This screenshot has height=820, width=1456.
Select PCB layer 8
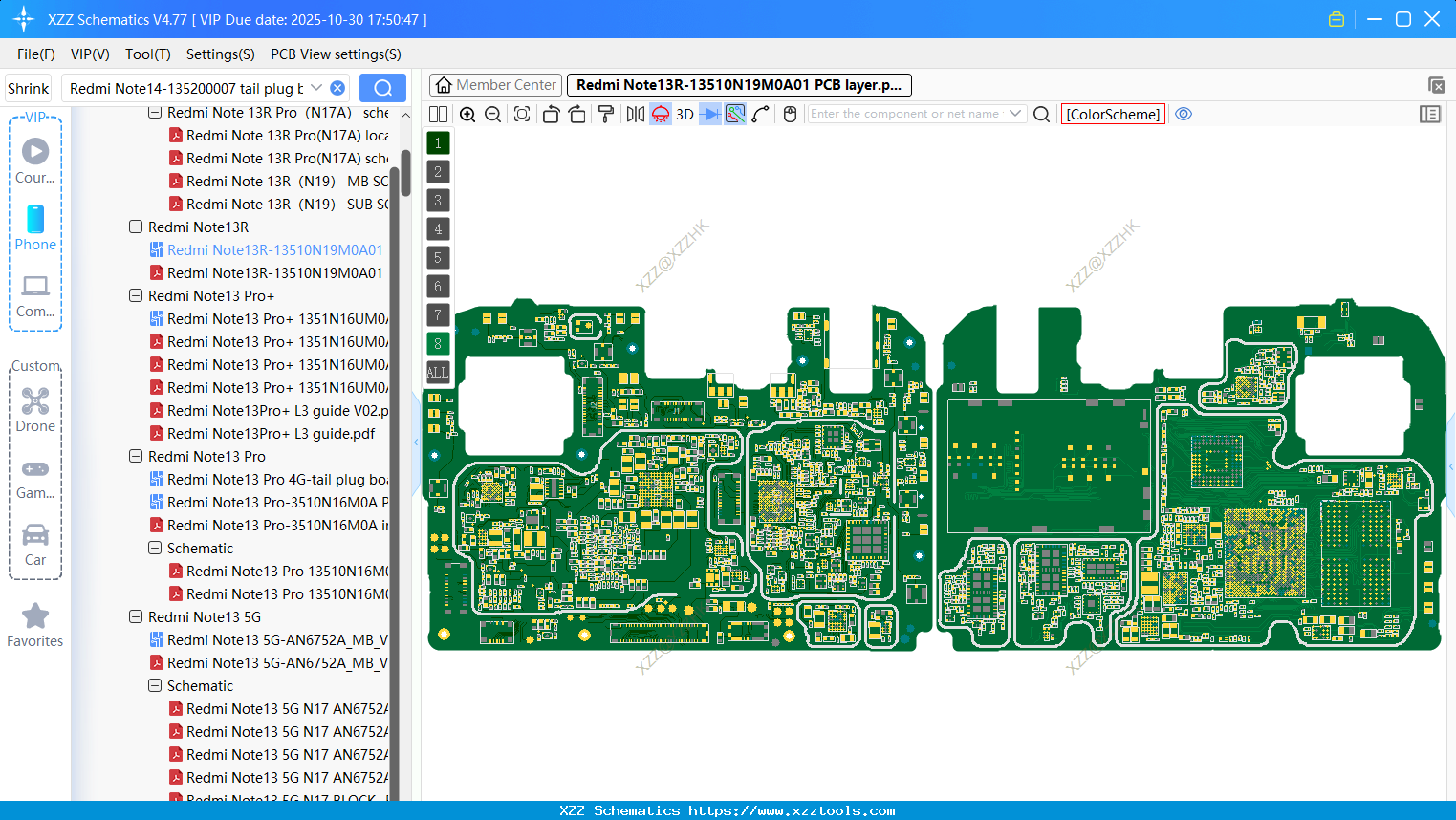pyautogui.click(x=437, y=343)
